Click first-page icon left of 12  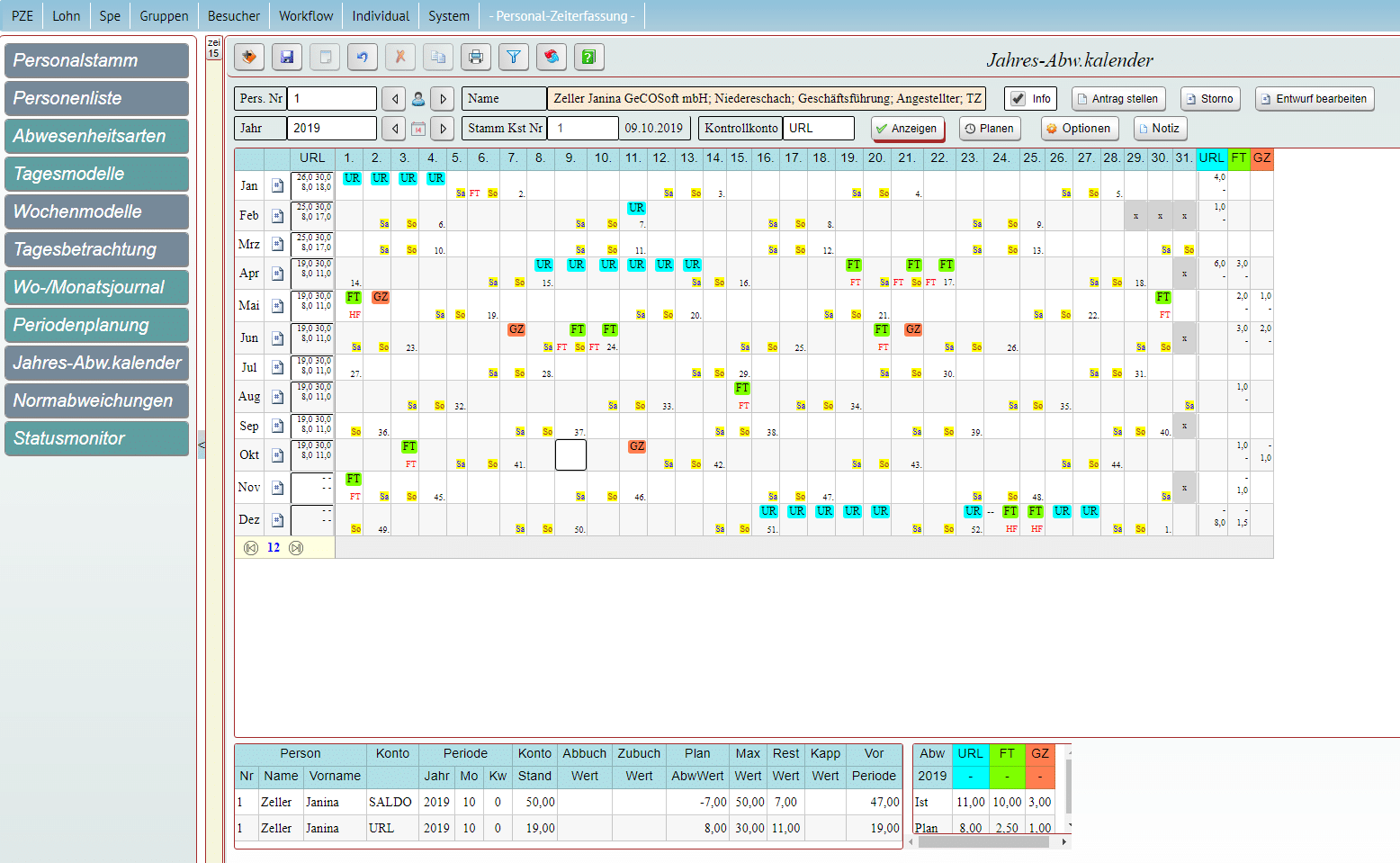click(x=251, y=548)
